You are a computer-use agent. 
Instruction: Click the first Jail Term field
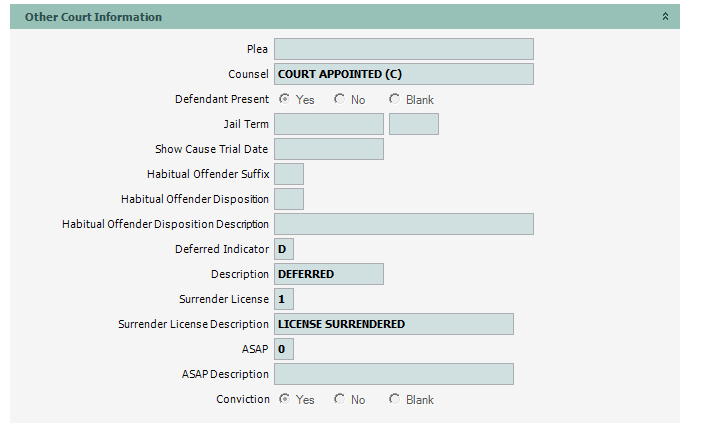[x=328, y=124]
